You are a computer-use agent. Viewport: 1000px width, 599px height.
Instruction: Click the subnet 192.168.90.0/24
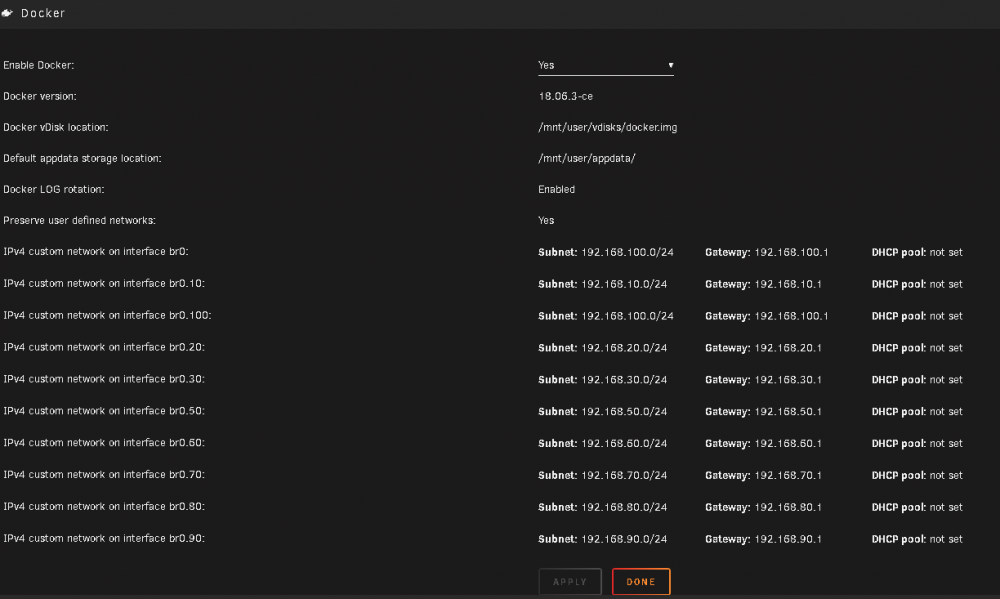pos(624,540)
